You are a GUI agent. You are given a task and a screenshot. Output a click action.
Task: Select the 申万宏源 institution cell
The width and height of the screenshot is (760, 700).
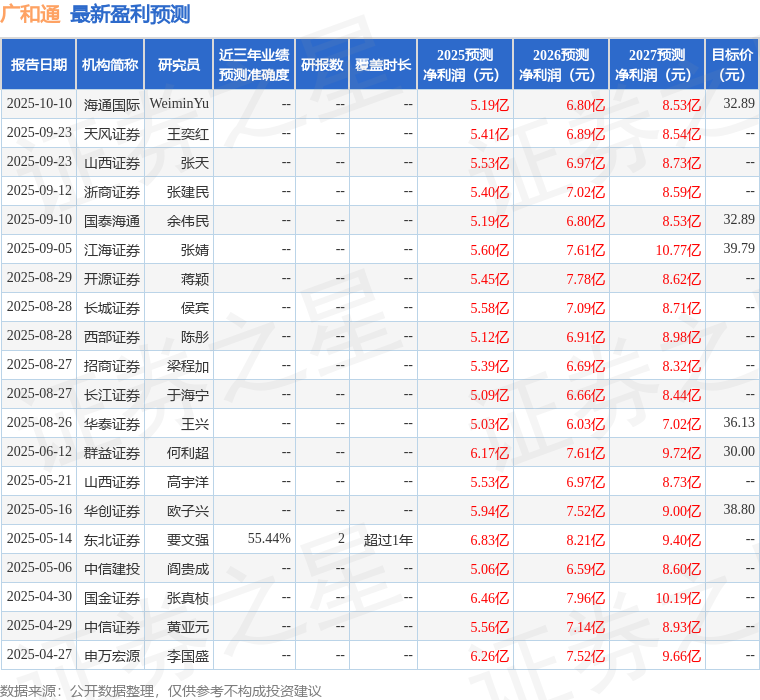[x=112, y=656]
